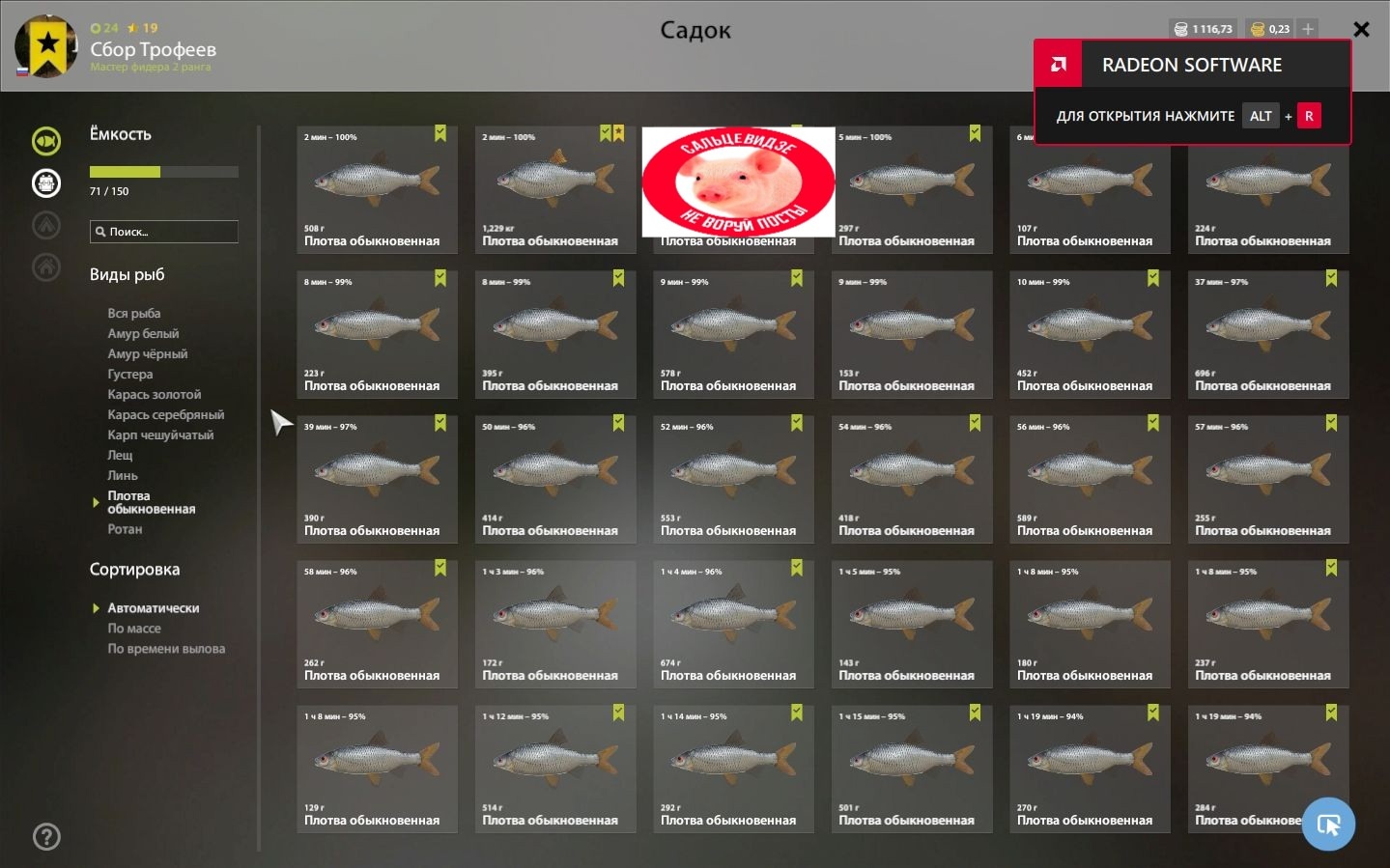Screen dimensions: 1390x868
Task: Toggle the bookmark flag on 696 г roach
Action: tap(1331, 278)
